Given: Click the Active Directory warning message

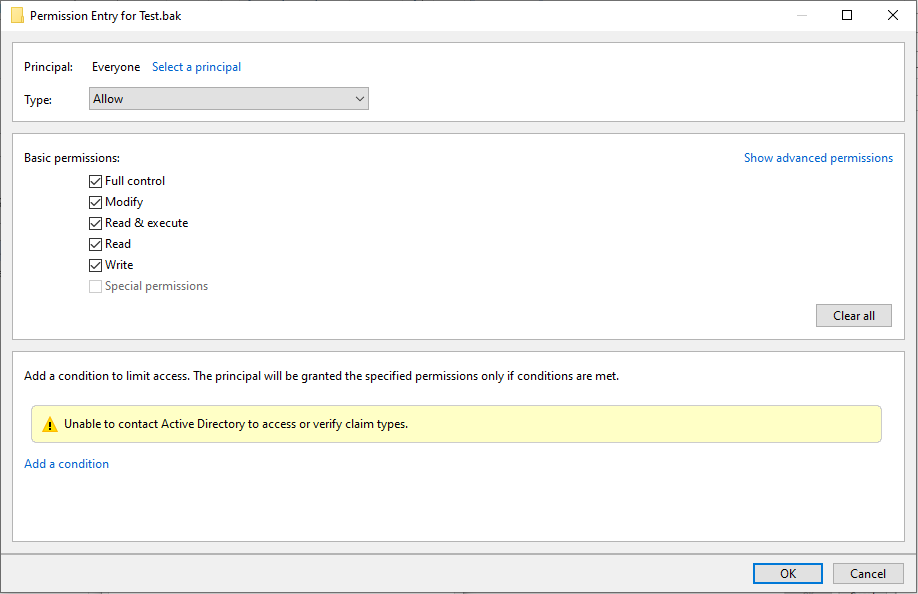Looking at the screenshot, I should [236, 424].
